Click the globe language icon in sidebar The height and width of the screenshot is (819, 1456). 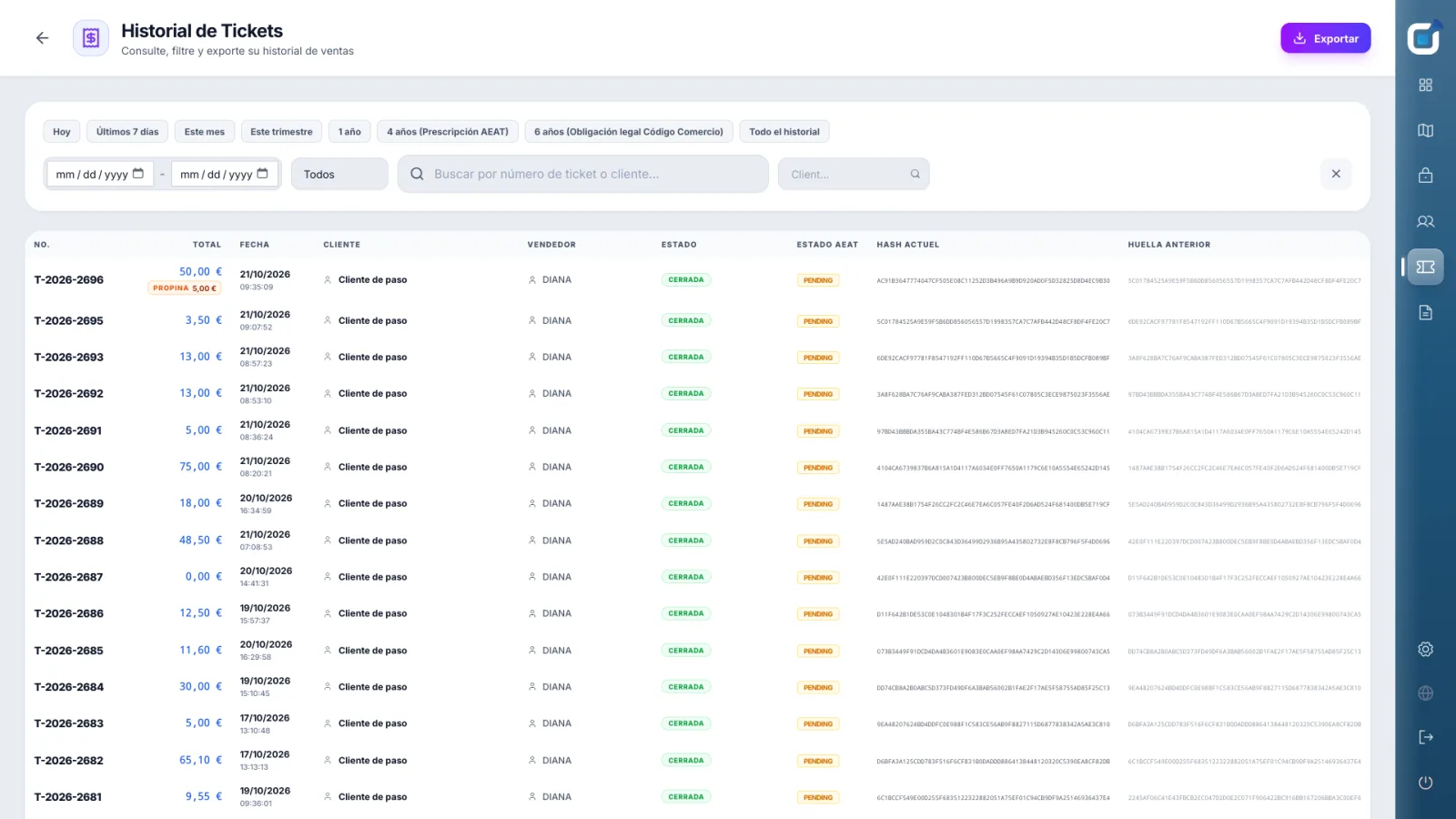(1426, 693)
